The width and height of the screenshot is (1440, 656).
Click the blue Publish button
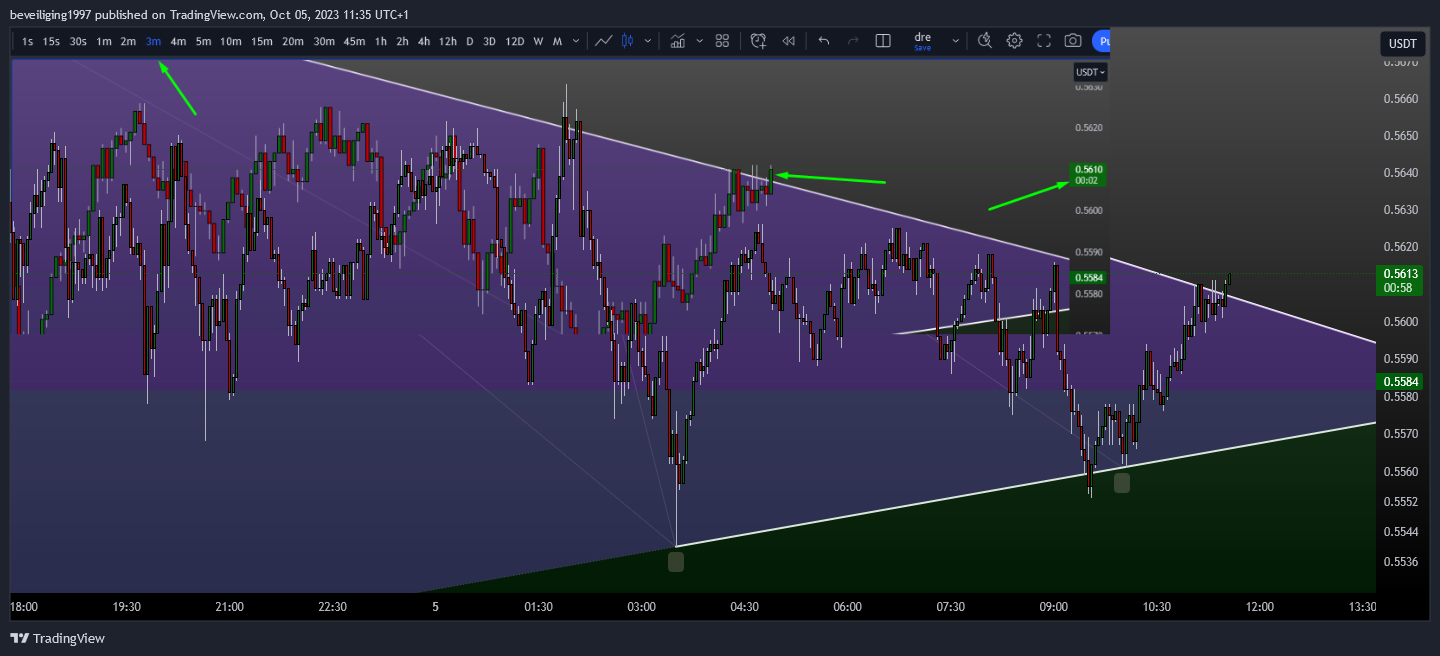pyautogui.click(x=1101, y=41)
